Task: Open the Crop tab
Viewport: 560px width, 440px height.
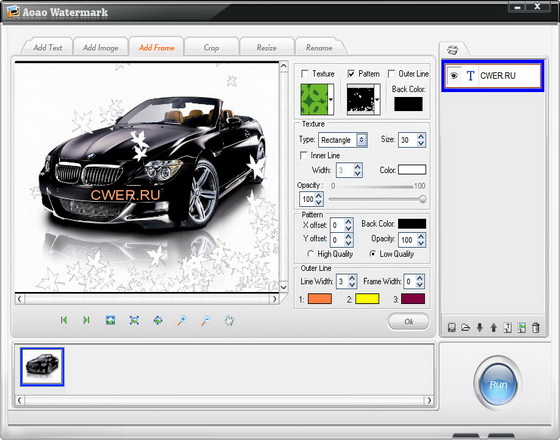Action: (211, 48)
